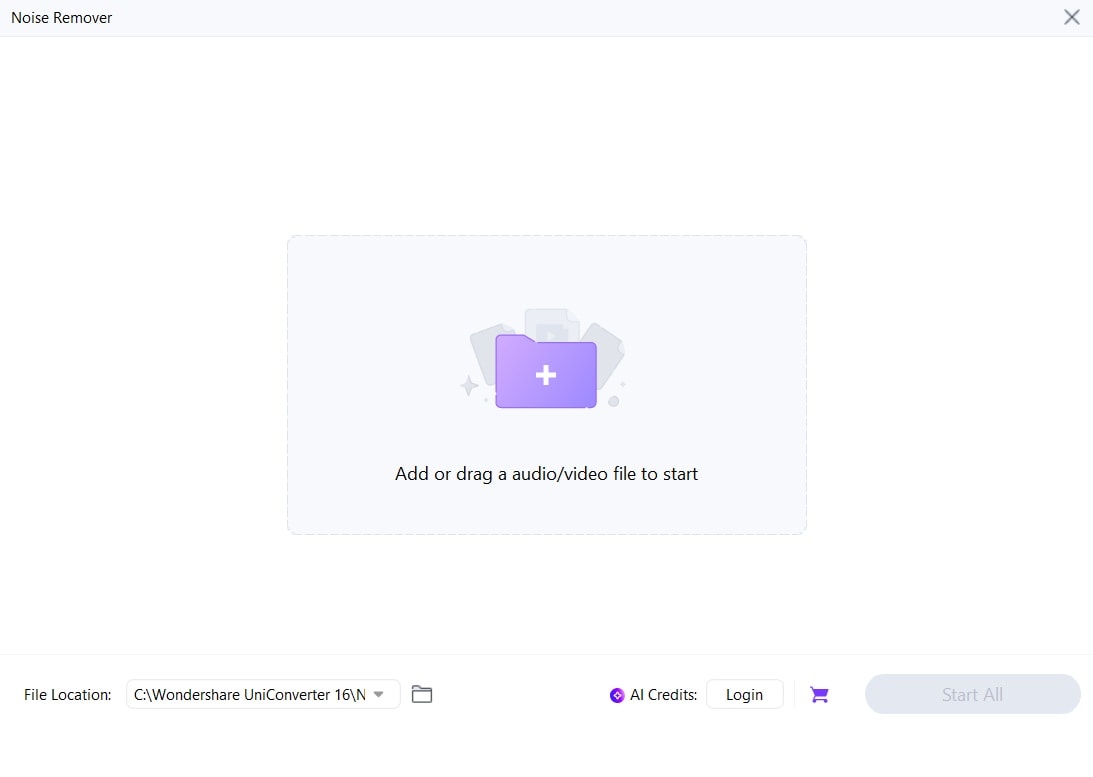Select the C:\Wondershare UniConverter 16 path field
This screenshot has width=1093, height=777.
(263, 694)
